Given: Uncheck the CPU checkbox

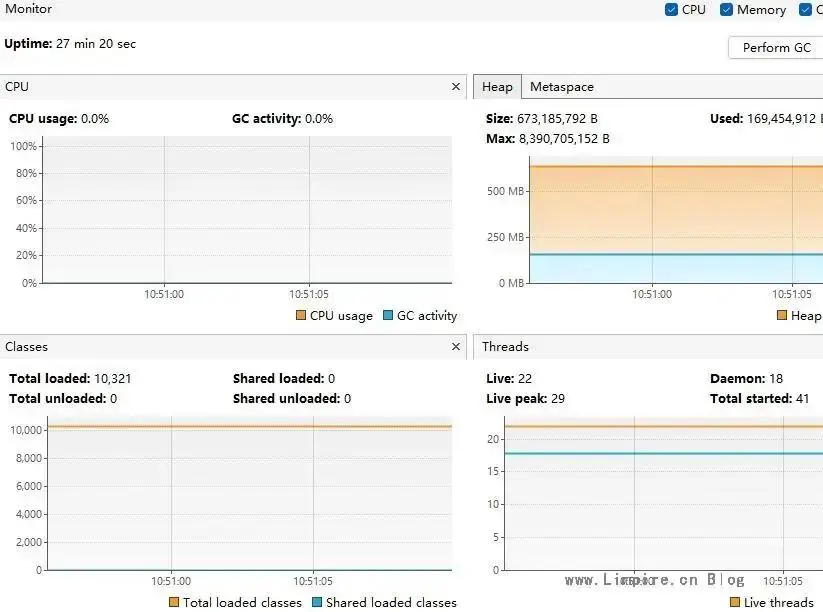Looking at the screenshot, I should point(671,9).
